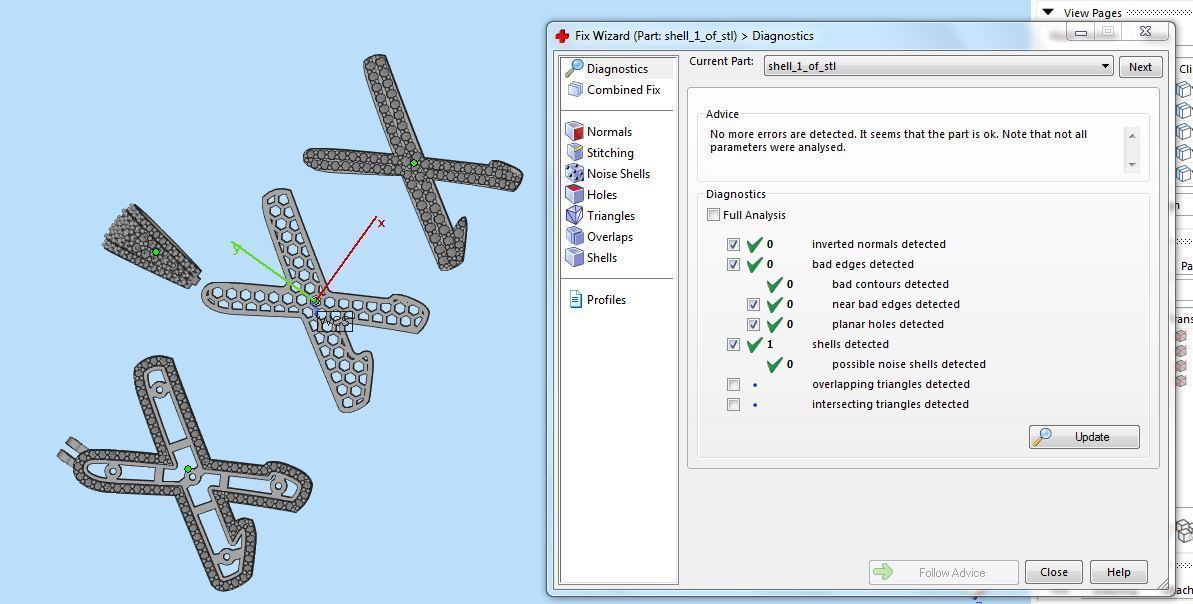Click the Close button
The width and height of the screenshot is (1193, 604).
click(x=1054, y=572)
